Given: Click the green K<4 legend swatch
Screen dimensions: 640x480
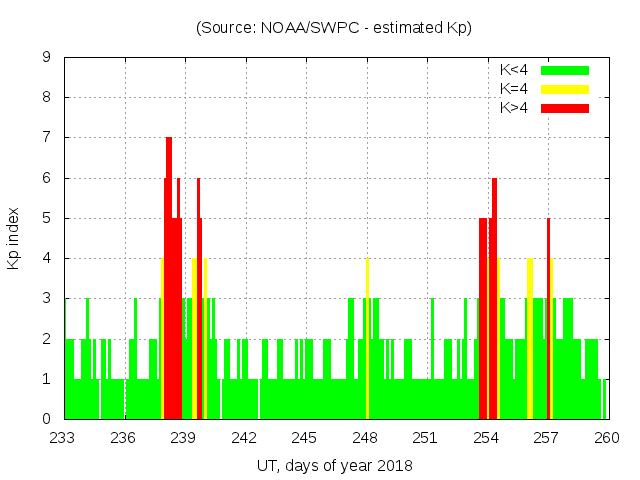Looking at the screenshot, I should point(565,70).
